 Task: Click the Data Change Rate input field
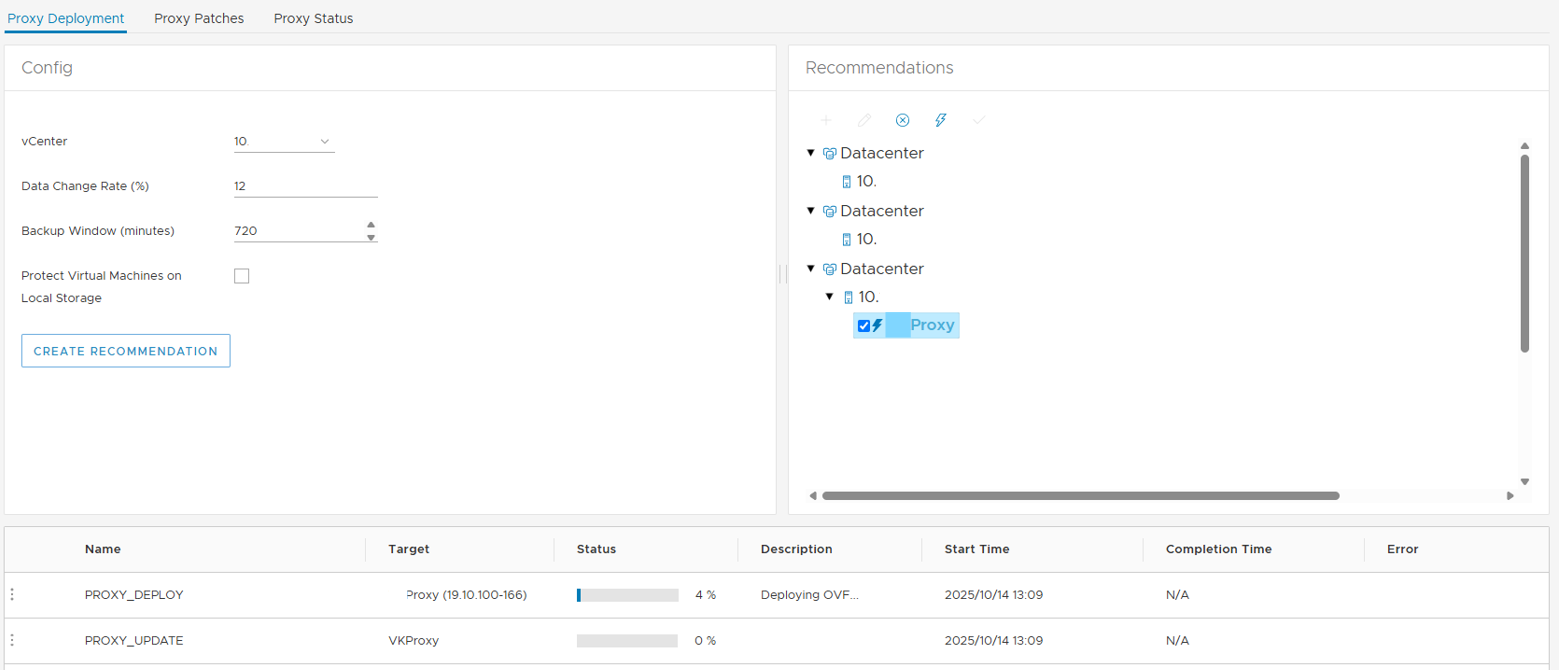coord(305,186)
